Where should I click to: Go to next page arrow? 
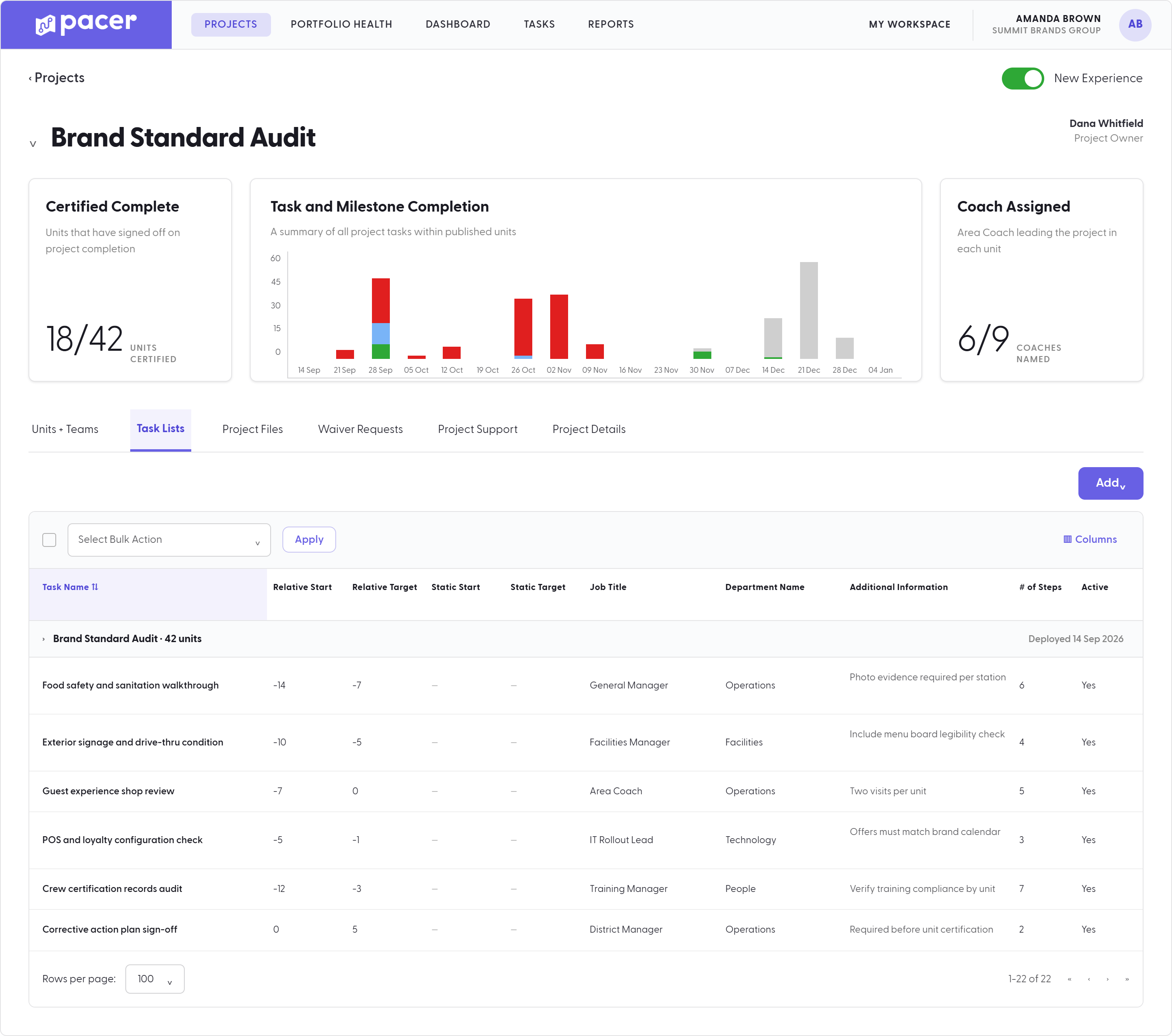pos(1107,979)
